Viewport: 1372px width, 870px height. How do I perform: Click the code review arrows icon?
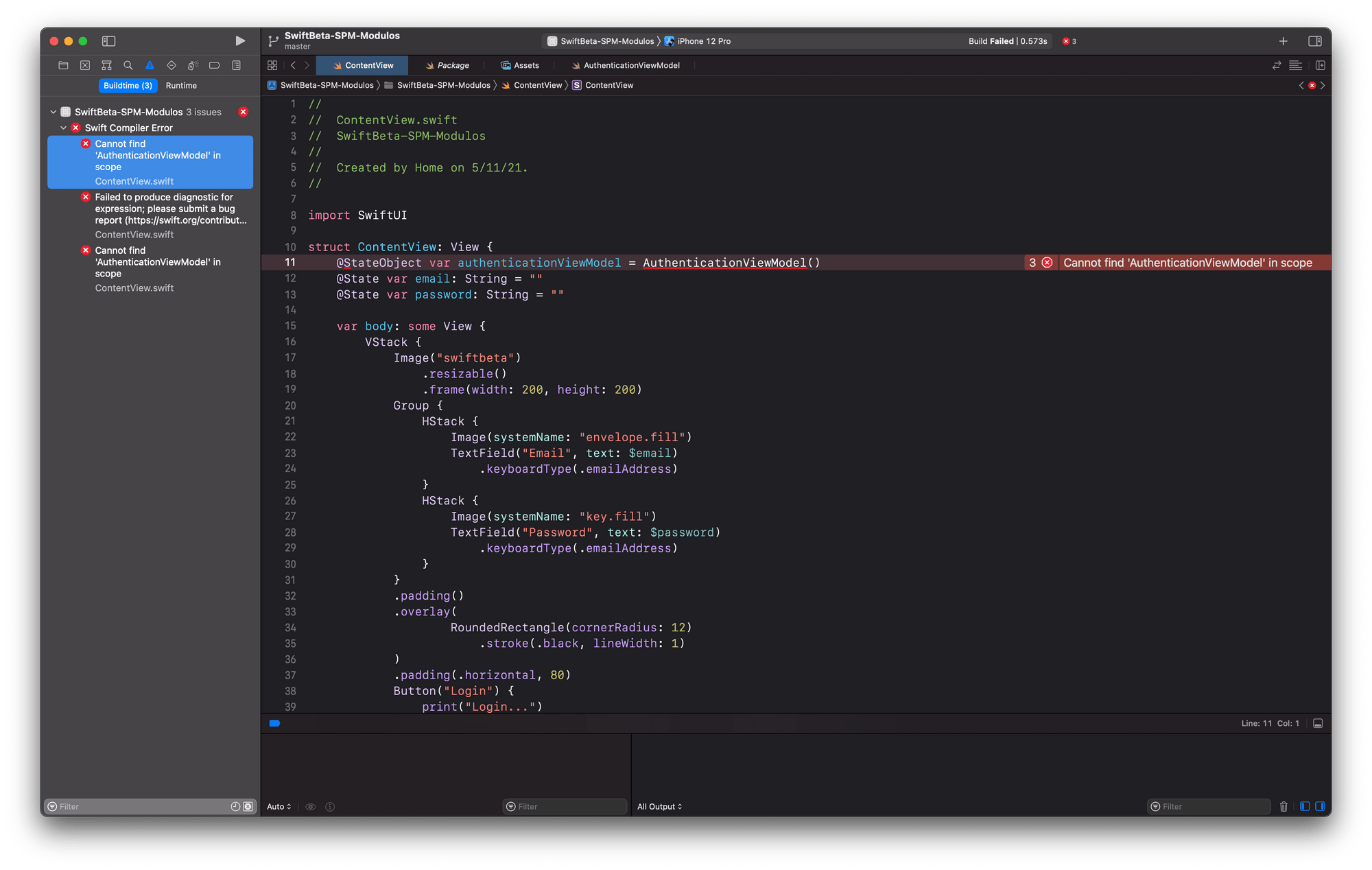1277,65
